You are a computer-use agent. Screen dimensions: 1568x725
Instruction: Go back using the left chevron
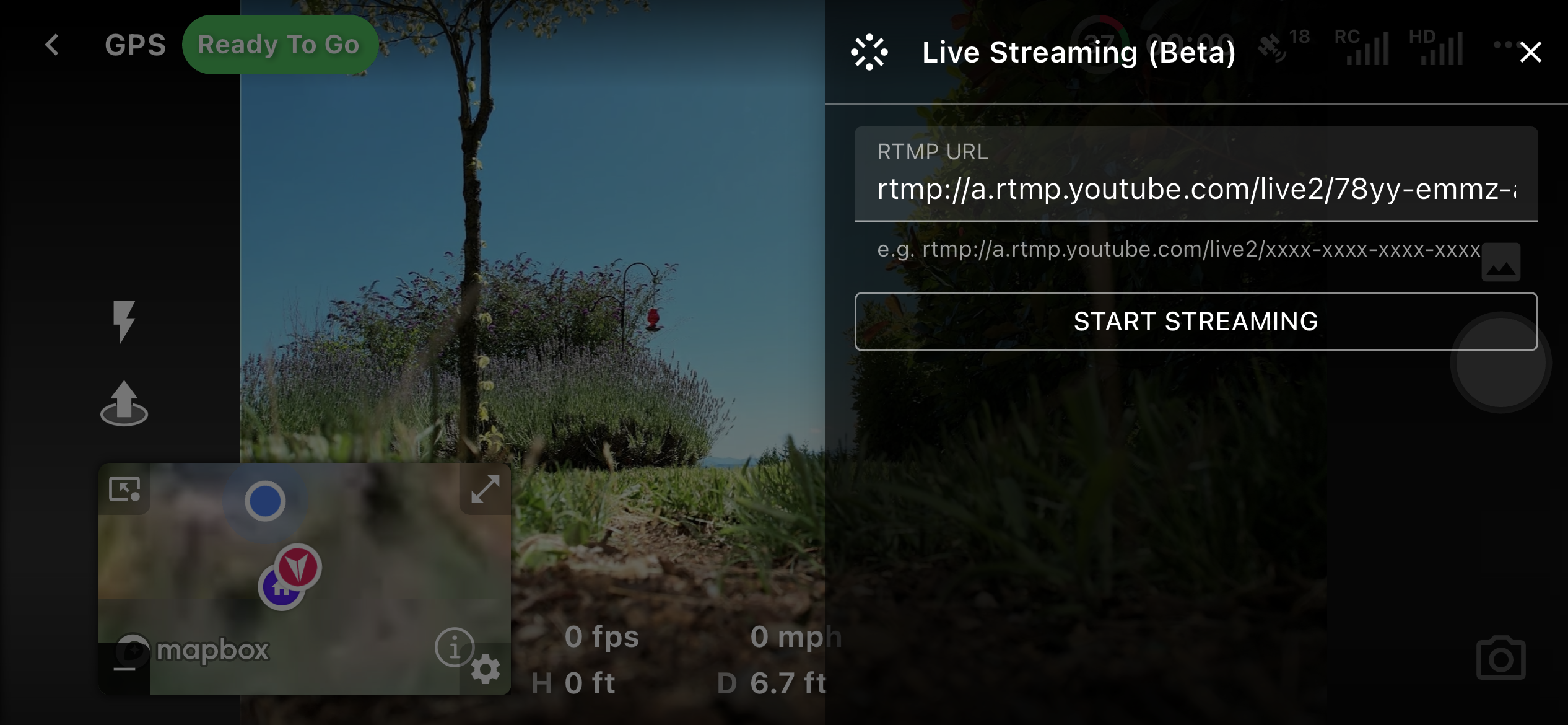coord(53,45)
